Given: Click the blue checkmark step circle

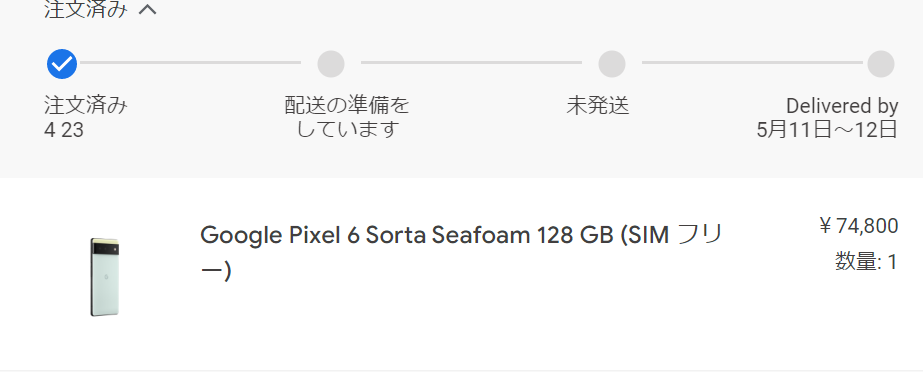Looking at the screenshot, I should (x=62, y=64).
